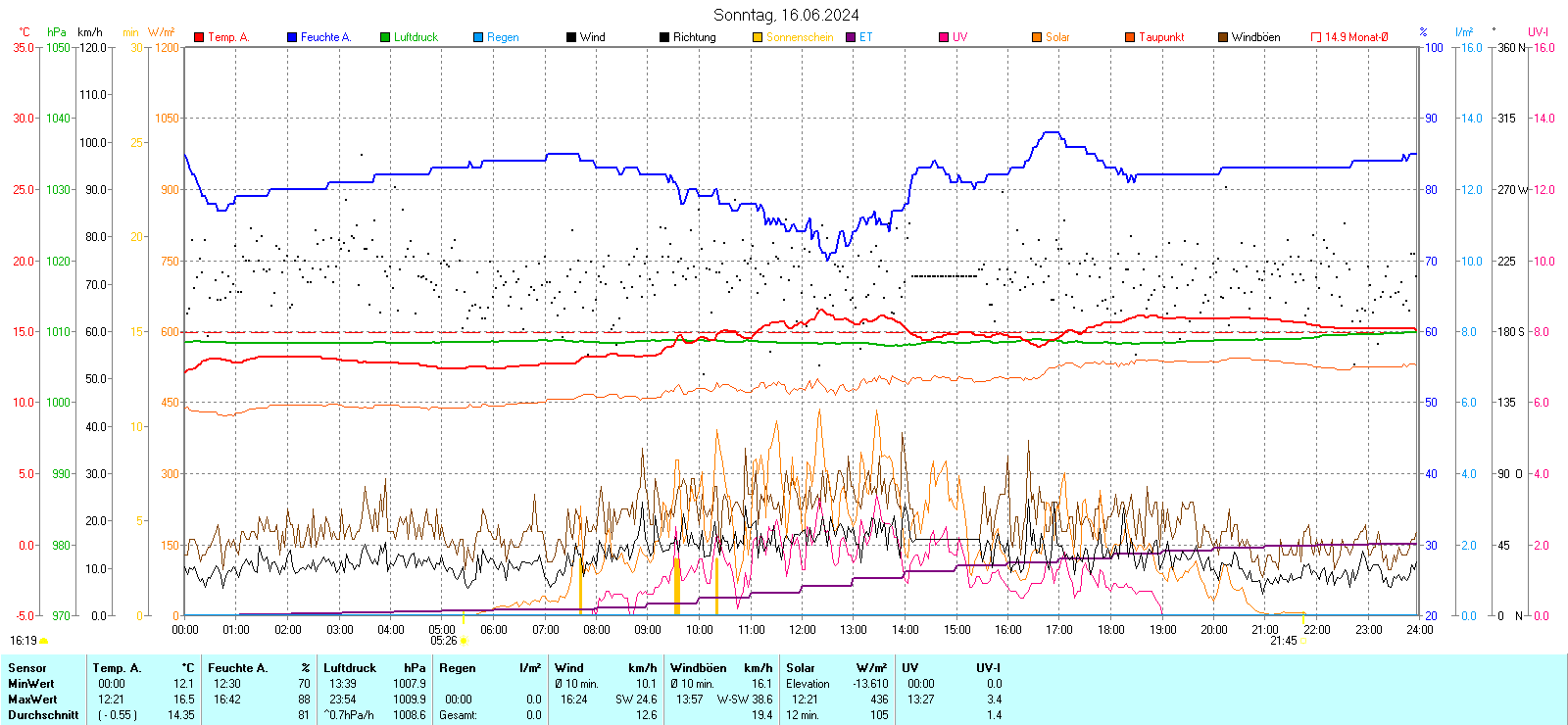Select the yellow Sonnenschein legend square
The image size is (1568, 725).
tap(758, 37)
